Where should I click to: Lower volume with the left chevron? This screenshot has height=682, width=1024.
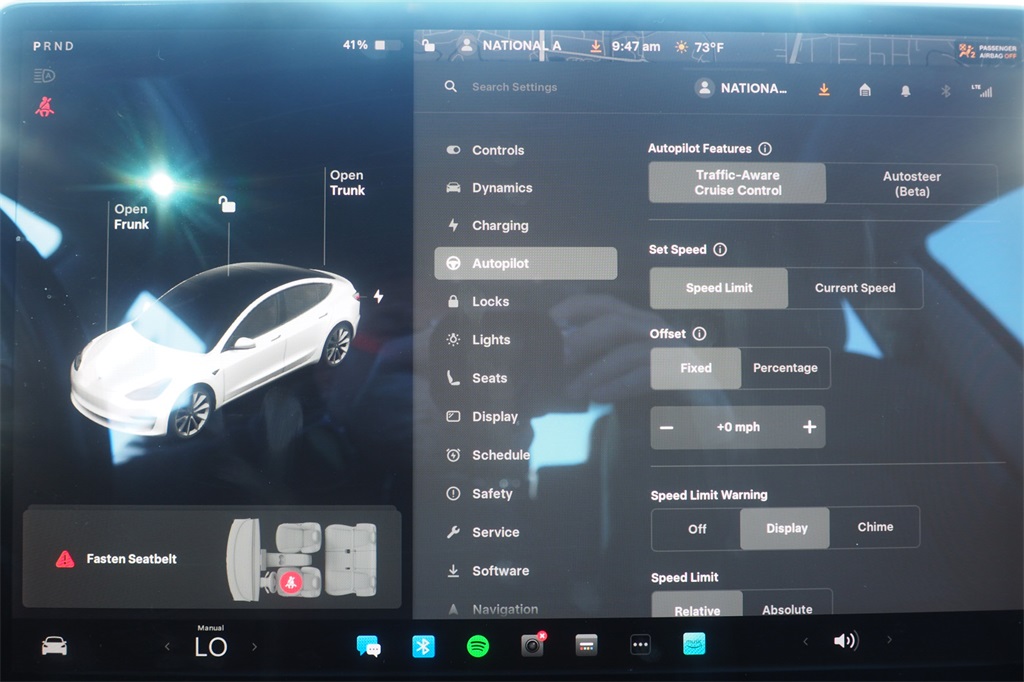805,641
